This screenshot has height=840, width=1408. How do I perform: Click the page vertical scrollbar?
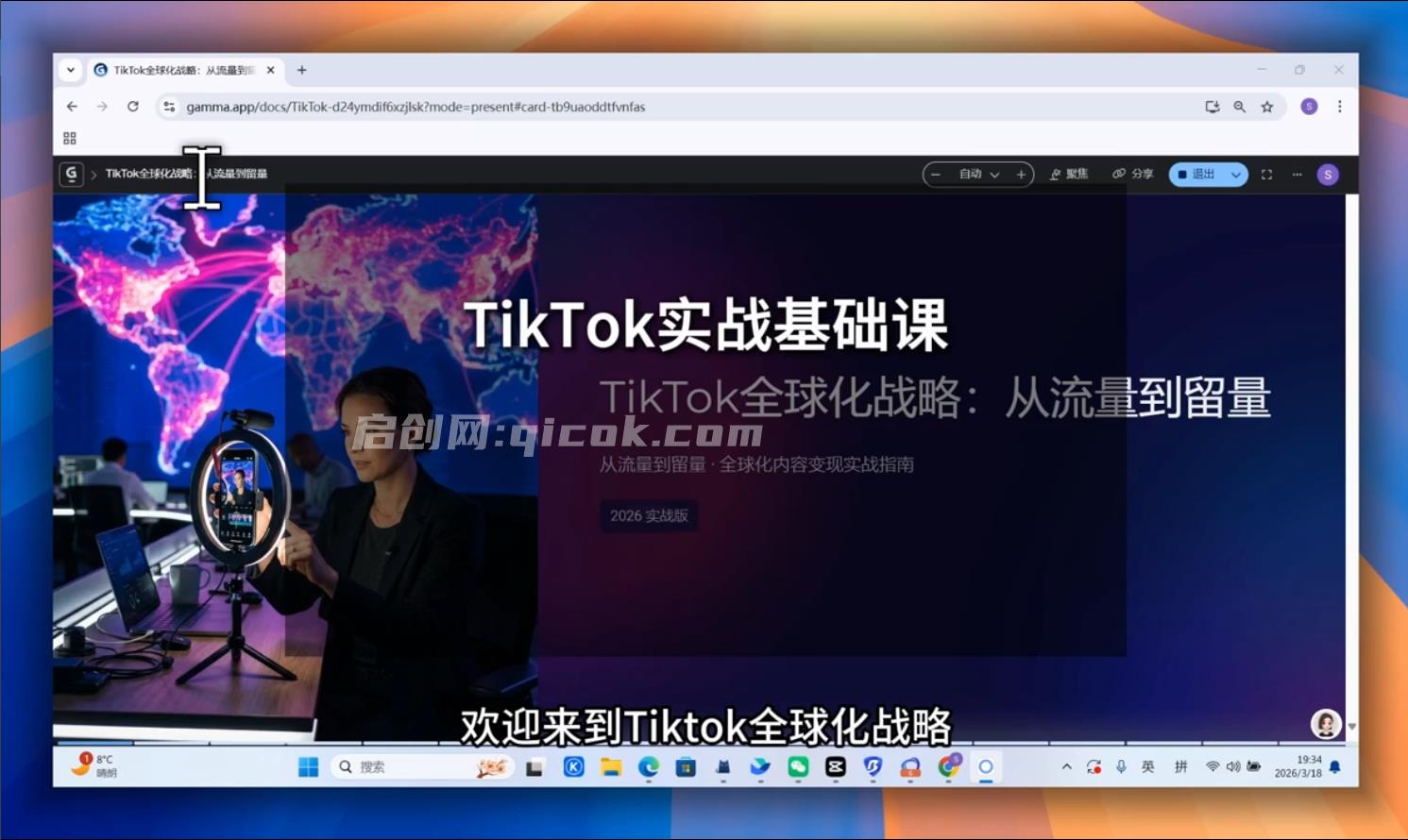coord(1351,462)
